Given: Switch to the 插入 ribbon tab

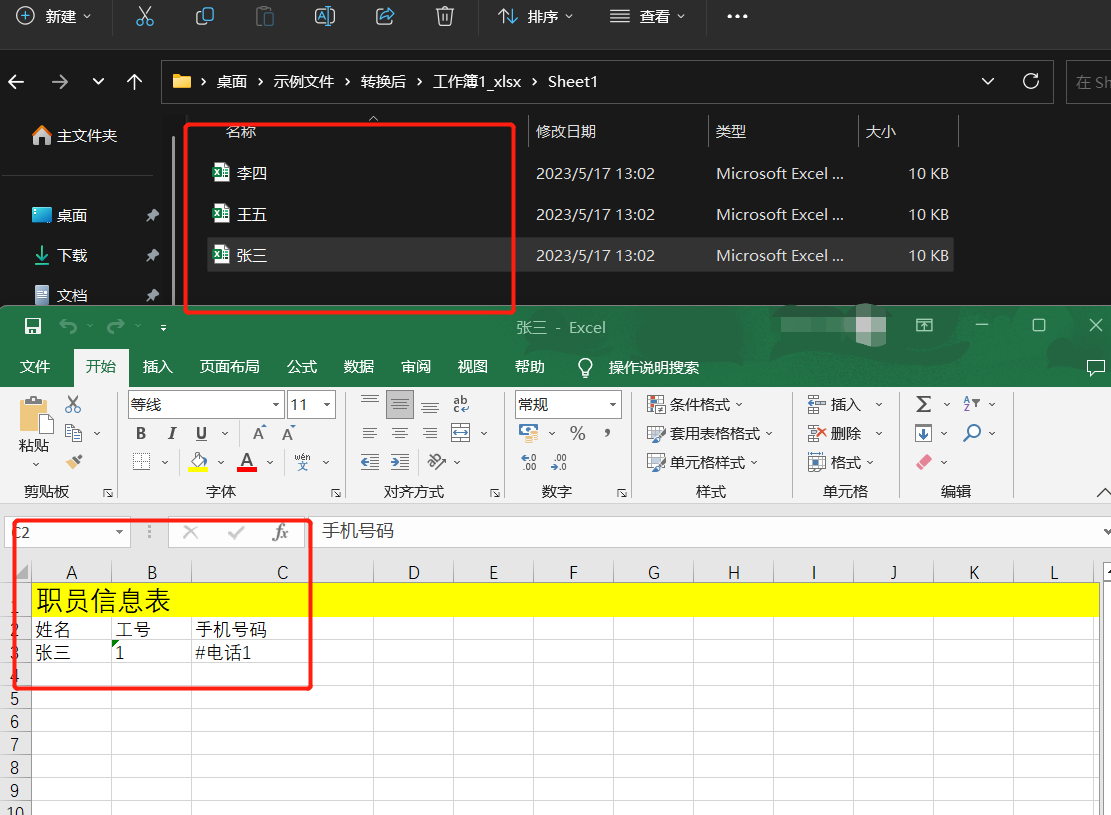Looking at the screenshot, I should [157, 367].
